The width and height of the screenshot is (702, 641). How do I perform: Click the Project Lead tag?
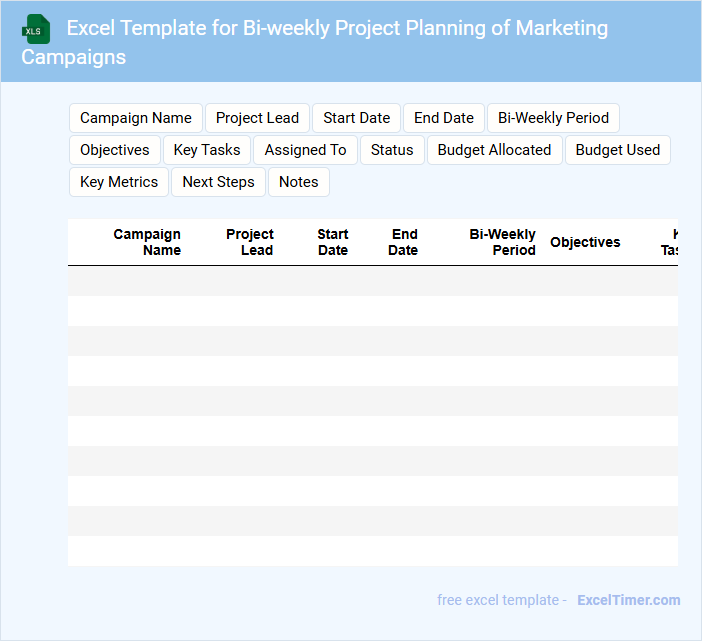point(257,118)
